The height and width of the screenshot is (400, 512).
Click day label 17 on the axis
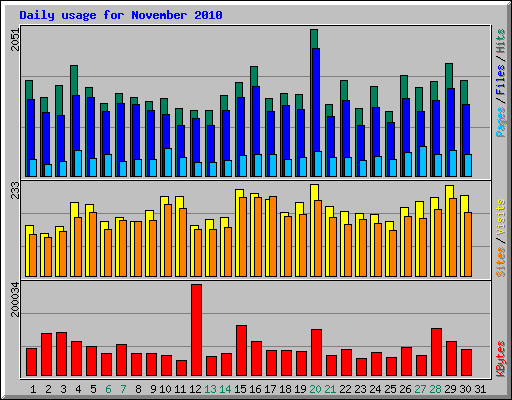pyautogui.click(x=270, y=389)
